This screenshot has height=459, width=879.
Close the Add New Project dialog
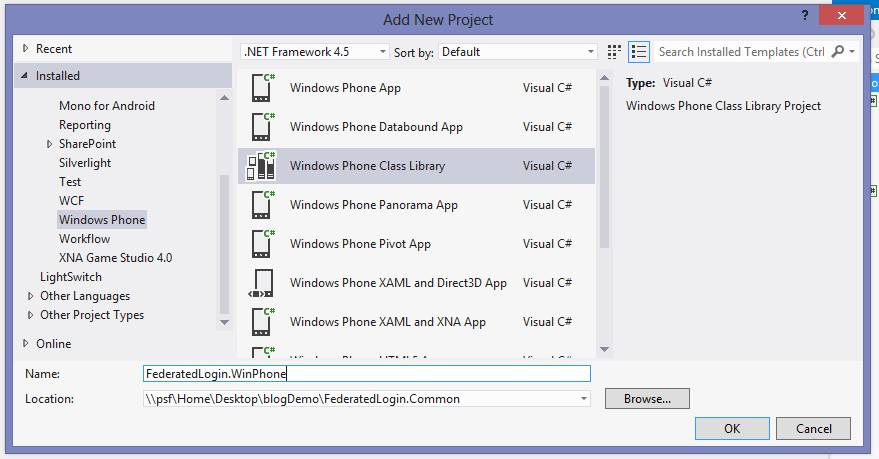pyautogui.click(x=841, y=16)
